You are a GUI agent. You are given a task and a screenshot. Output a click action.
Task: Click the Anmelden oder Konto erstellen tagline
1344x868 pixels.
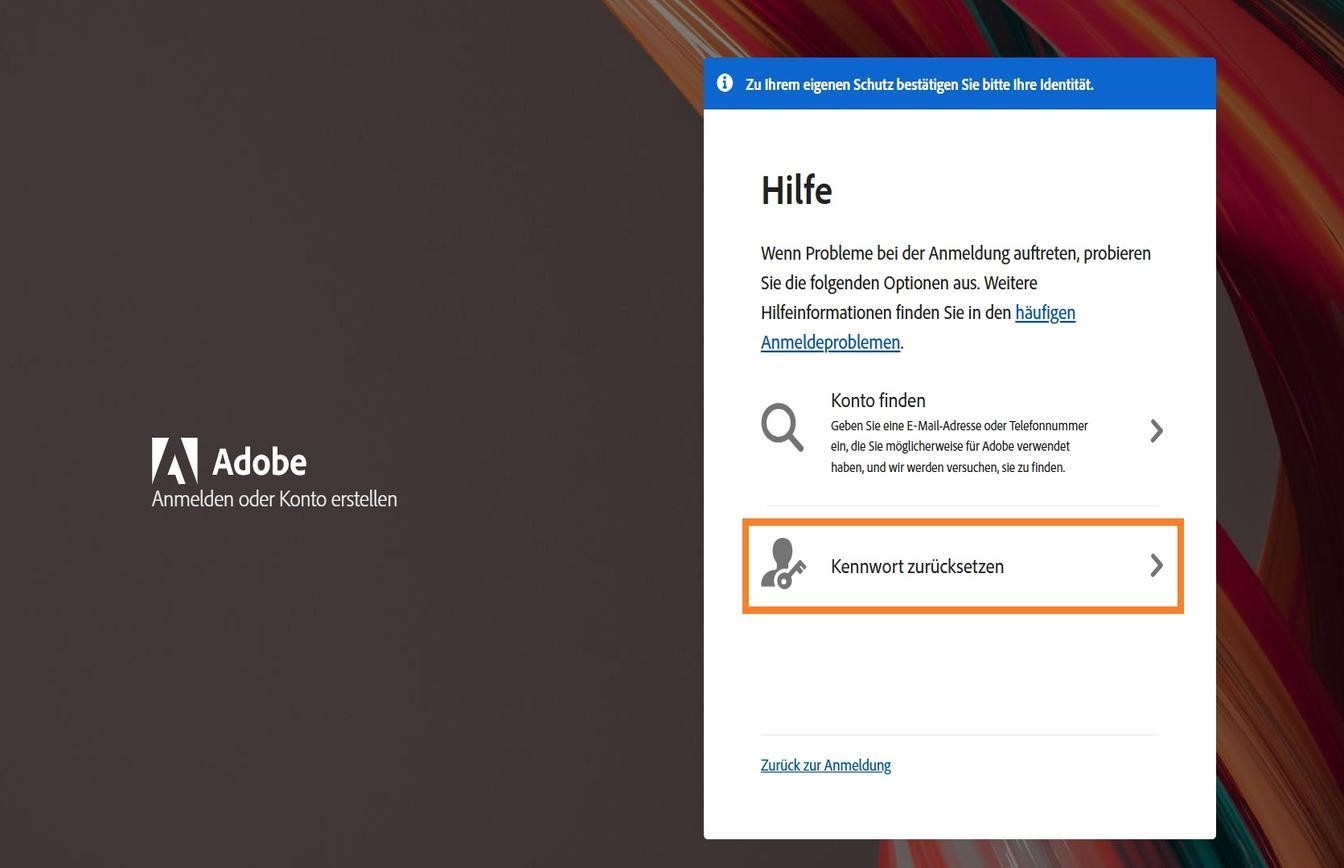(274, 499)
